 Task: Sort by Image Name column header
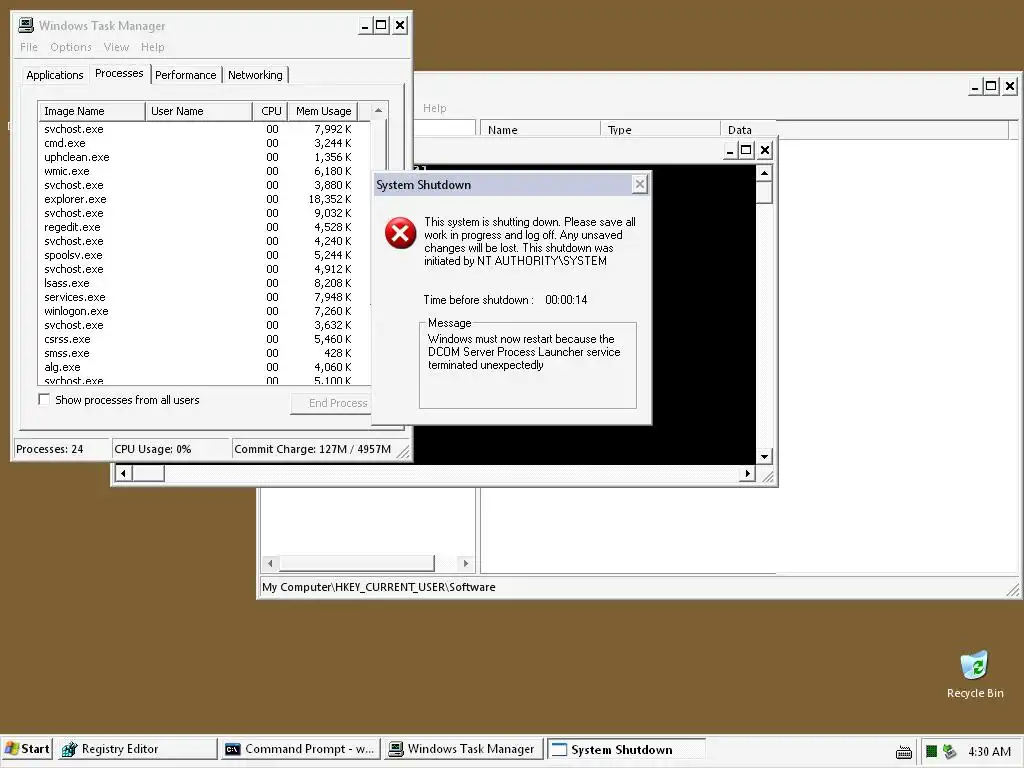[x=91, y=111]
